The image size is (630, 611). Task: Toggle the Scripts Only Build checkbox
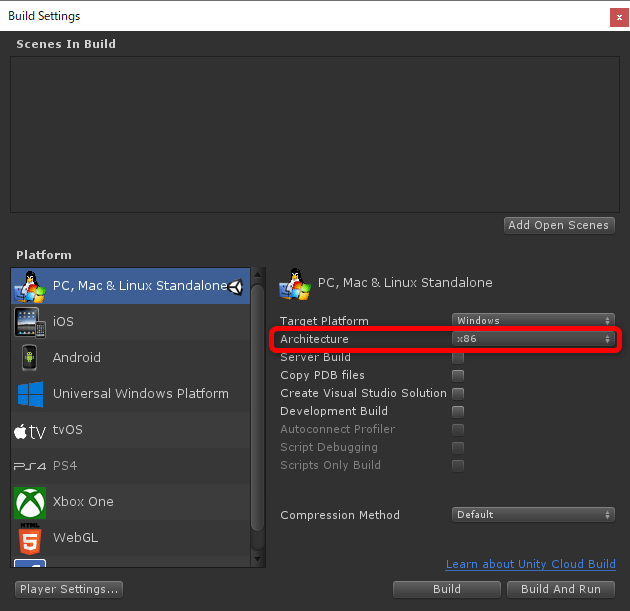[458, 466]
